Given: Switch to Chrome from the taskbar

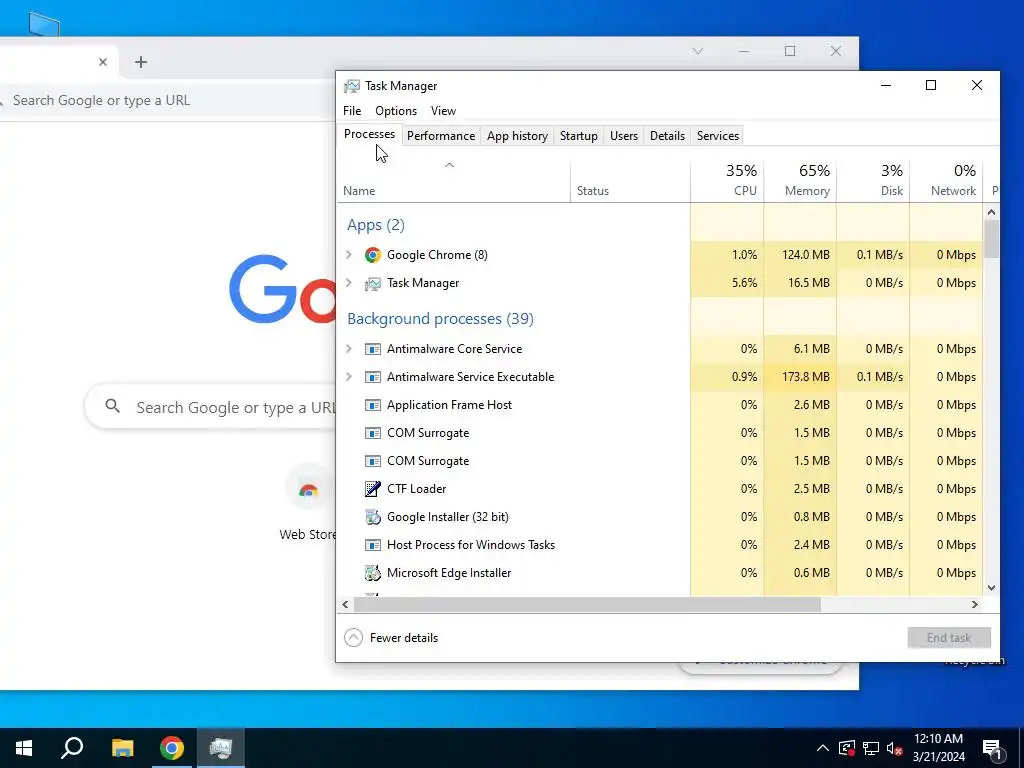Looking at the screenshot, I should click(x=172, y=748).
